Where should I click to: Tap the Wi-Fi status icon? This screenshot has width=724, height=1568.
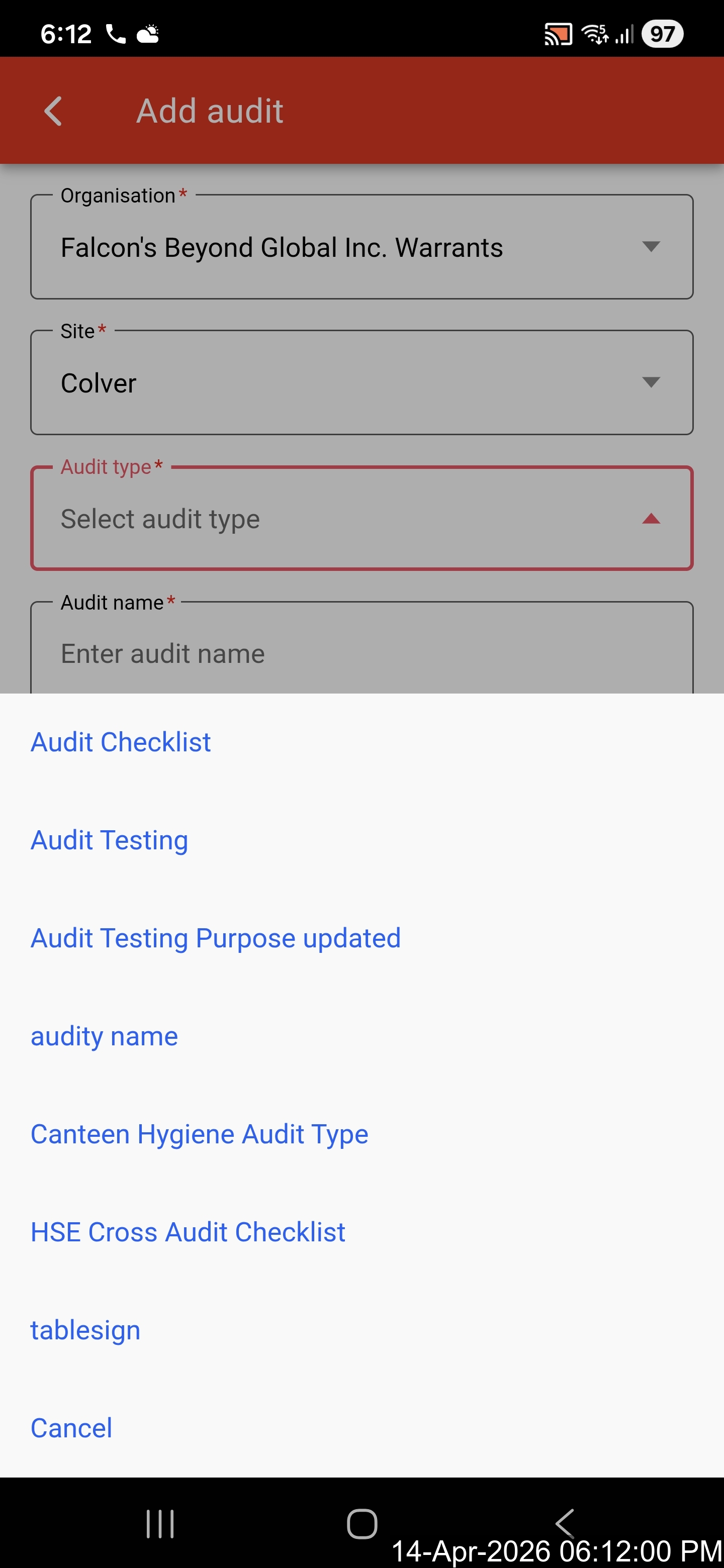click(594, 34)
